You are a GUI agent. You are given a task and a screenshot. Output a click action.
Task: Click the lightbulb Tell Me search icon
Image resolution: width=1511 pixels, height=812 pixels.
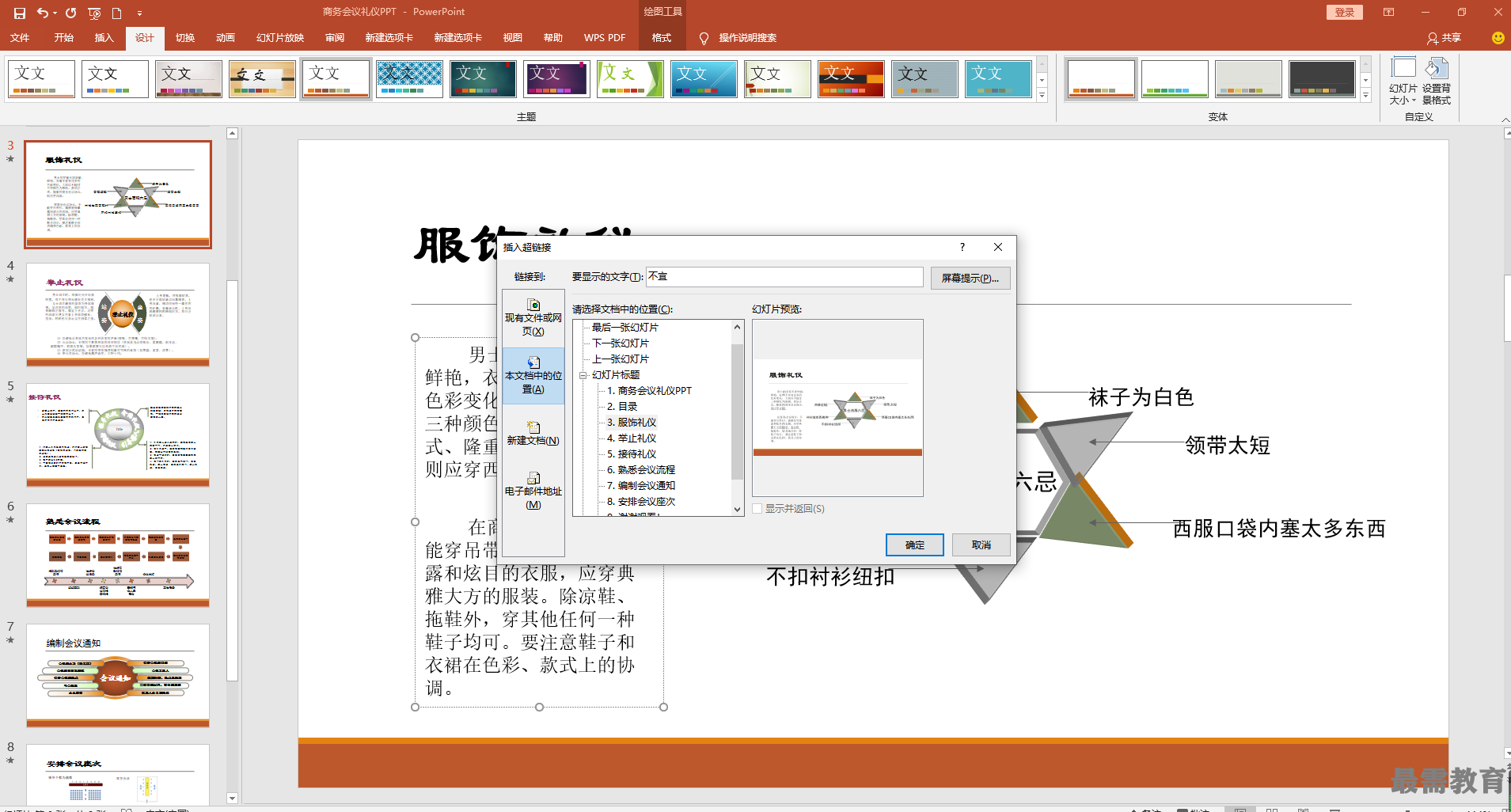pyautogui.click(x=704, y=38)
